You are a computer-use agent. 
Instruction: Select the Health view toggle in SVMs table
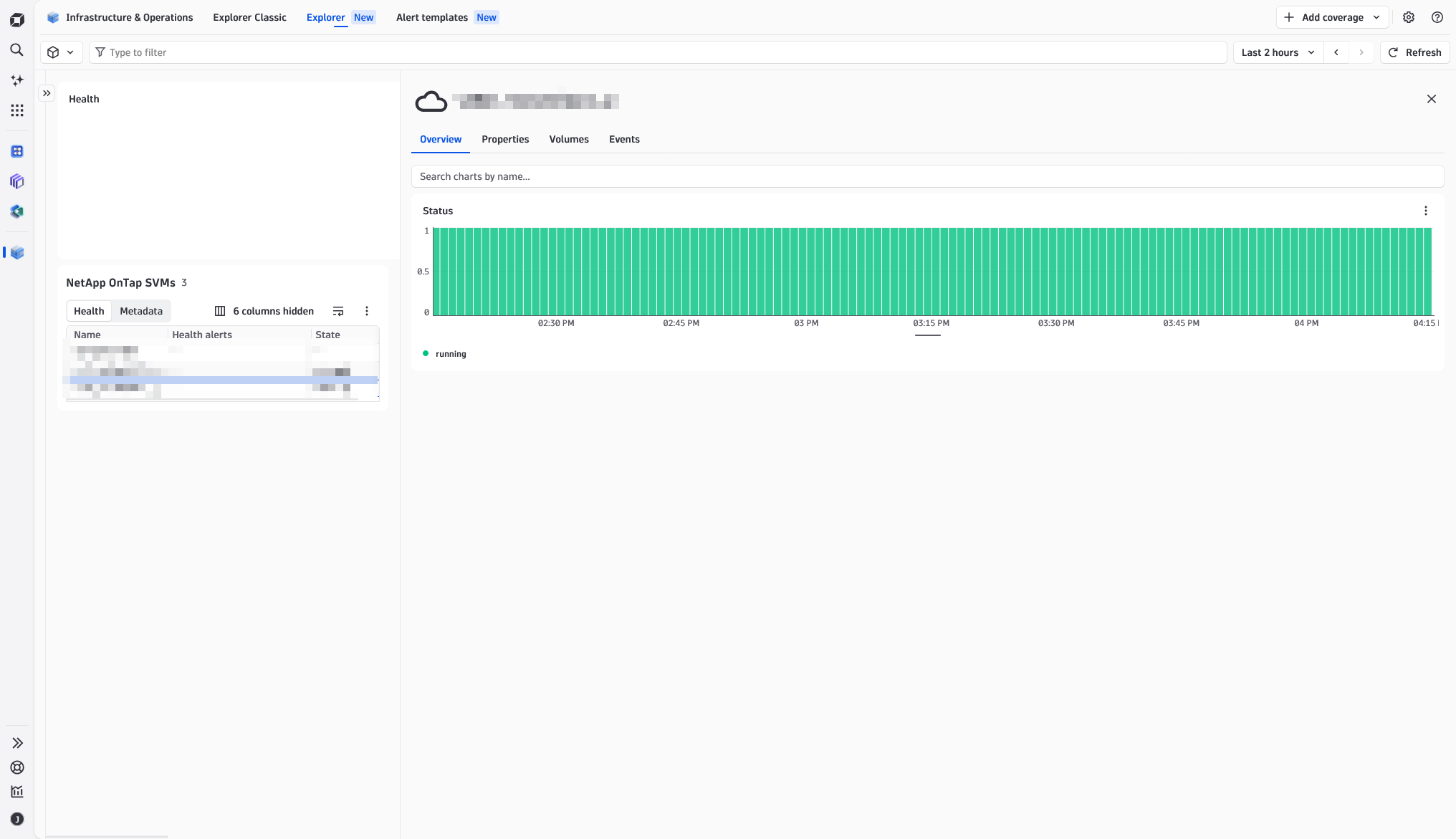(x=89, y=311)
